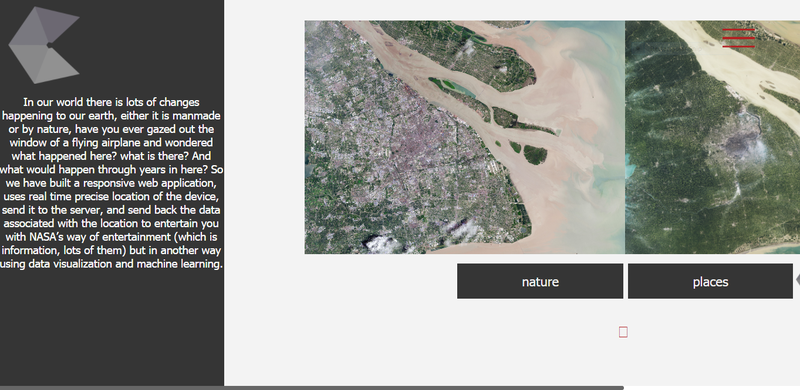Click the intro paragraph in the dark sidebar
The image size is (800, 390).
(x=111, y=183)
